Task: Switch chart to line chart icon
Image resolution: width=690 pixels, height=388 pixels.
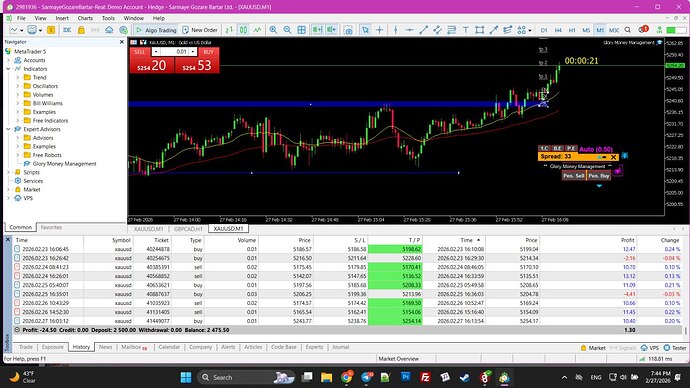Action: [x=257, y=30]
